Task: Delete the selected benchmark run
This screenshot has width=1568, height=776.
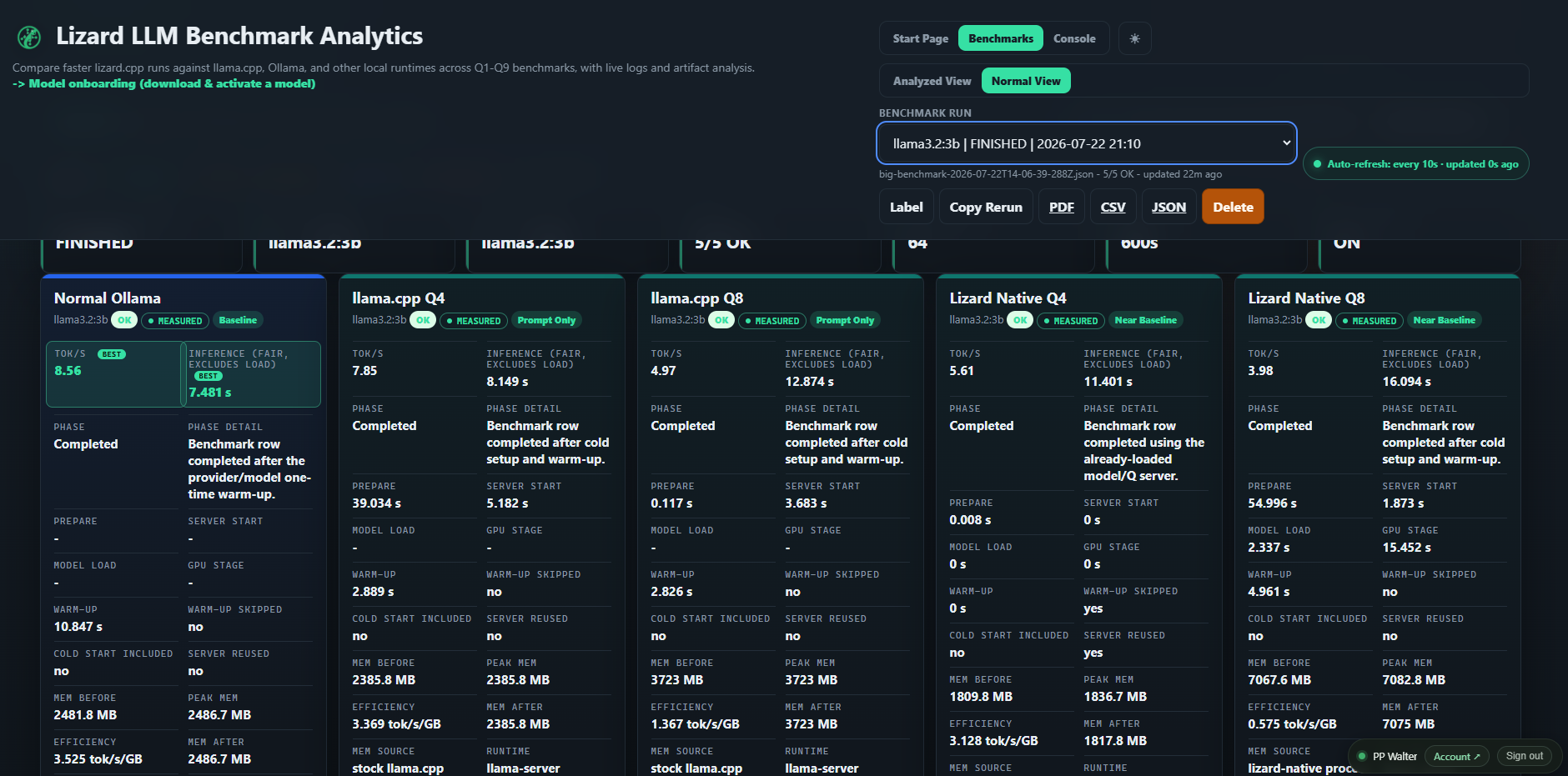Action: [x=1233, y=207]
